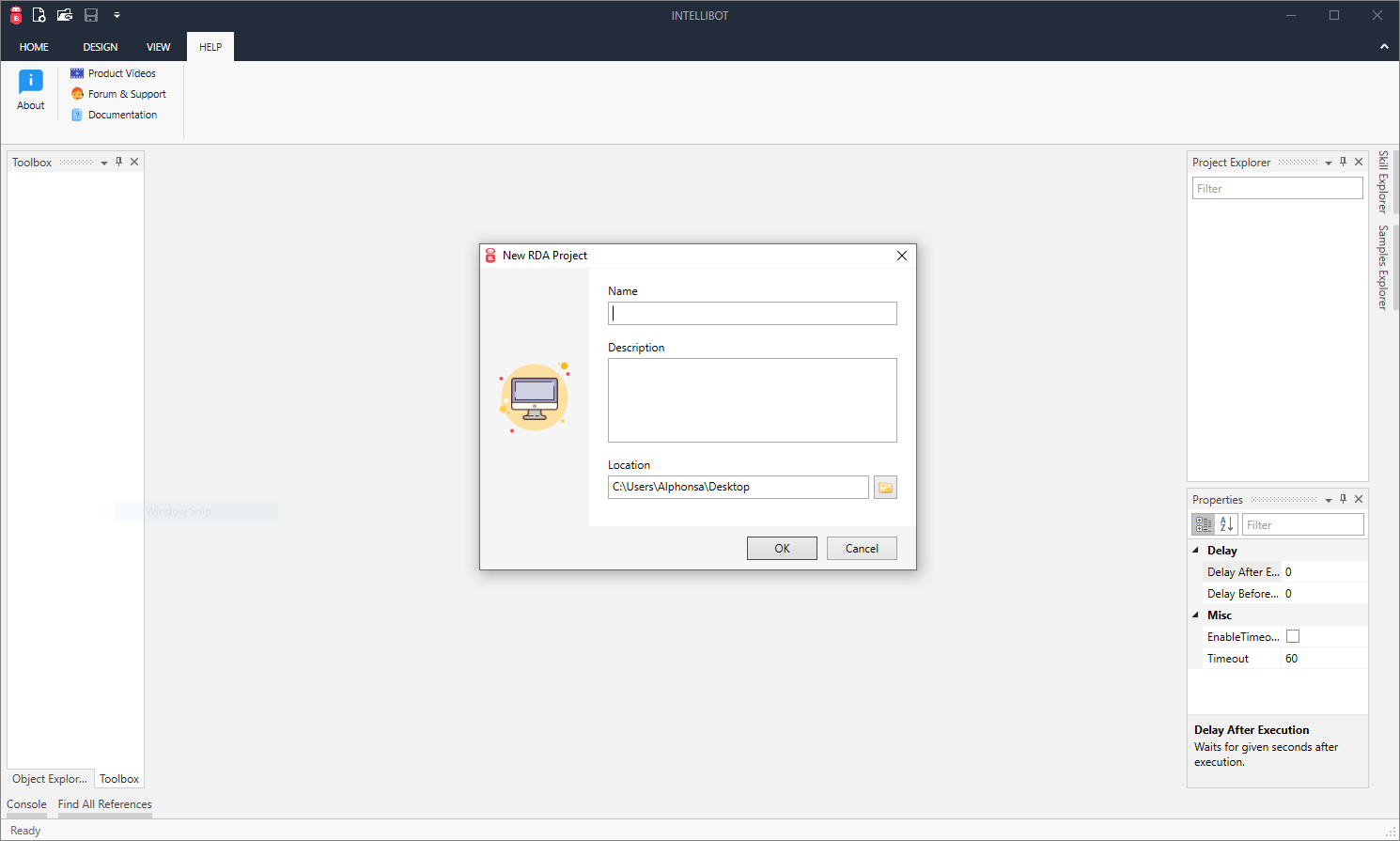Screen dimensions: 1400x841
Task: Browse for a project Location using the folder icon
Action: tap(884, 487)
